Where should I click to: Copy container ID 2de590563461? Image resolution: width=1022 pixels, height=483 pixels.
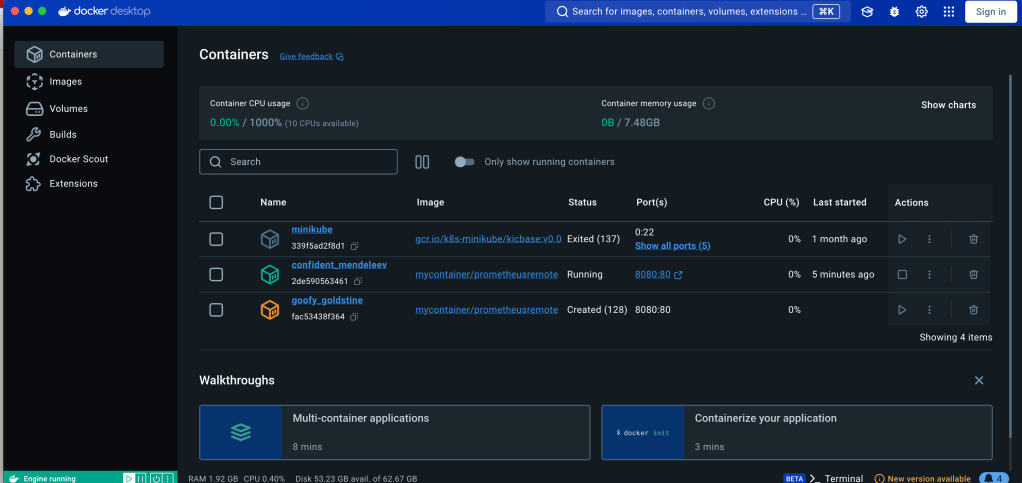click(x=358, y=282)
